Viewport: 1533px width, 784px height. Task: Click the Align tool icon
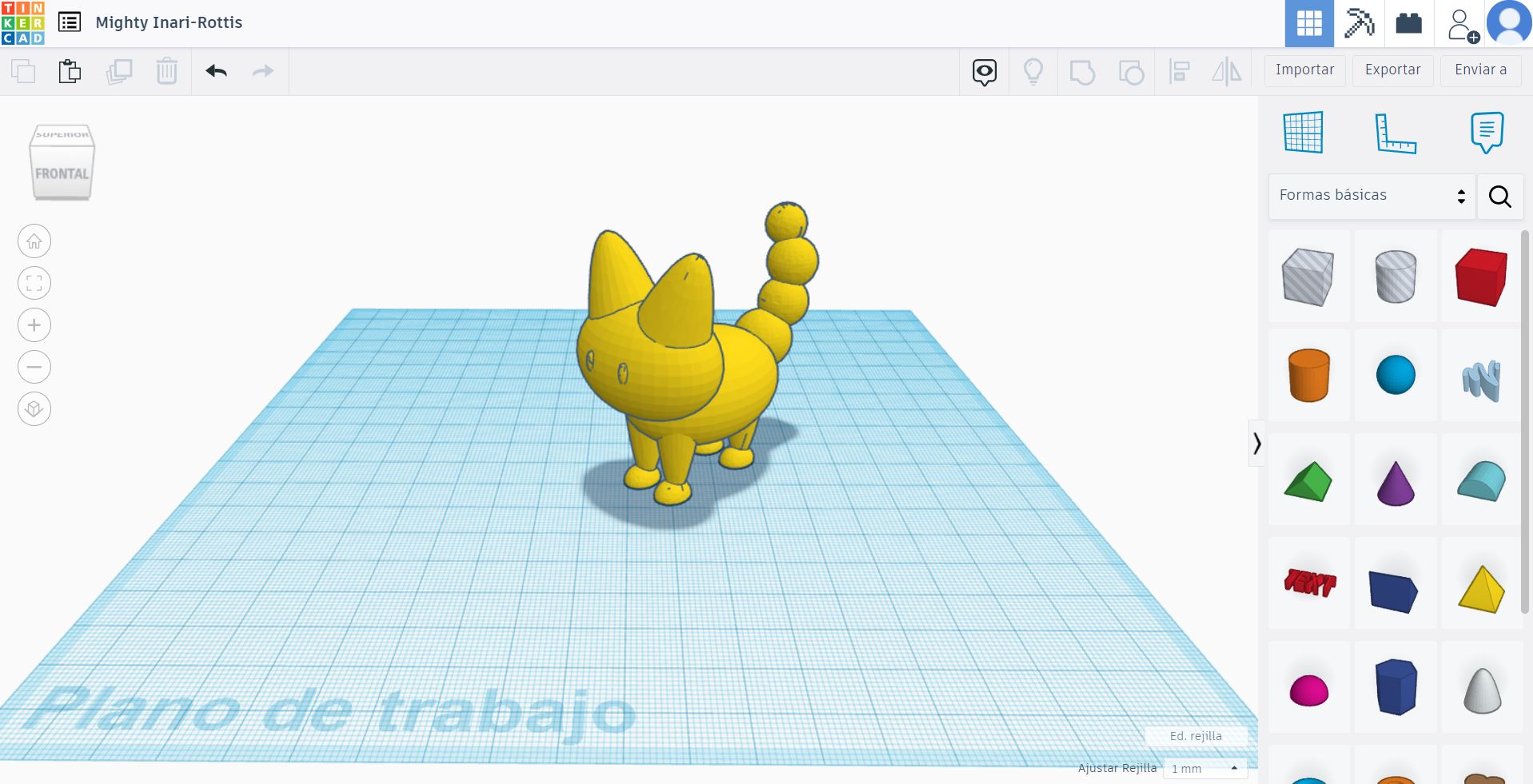pyautogui.click(x=1179, y=72)
